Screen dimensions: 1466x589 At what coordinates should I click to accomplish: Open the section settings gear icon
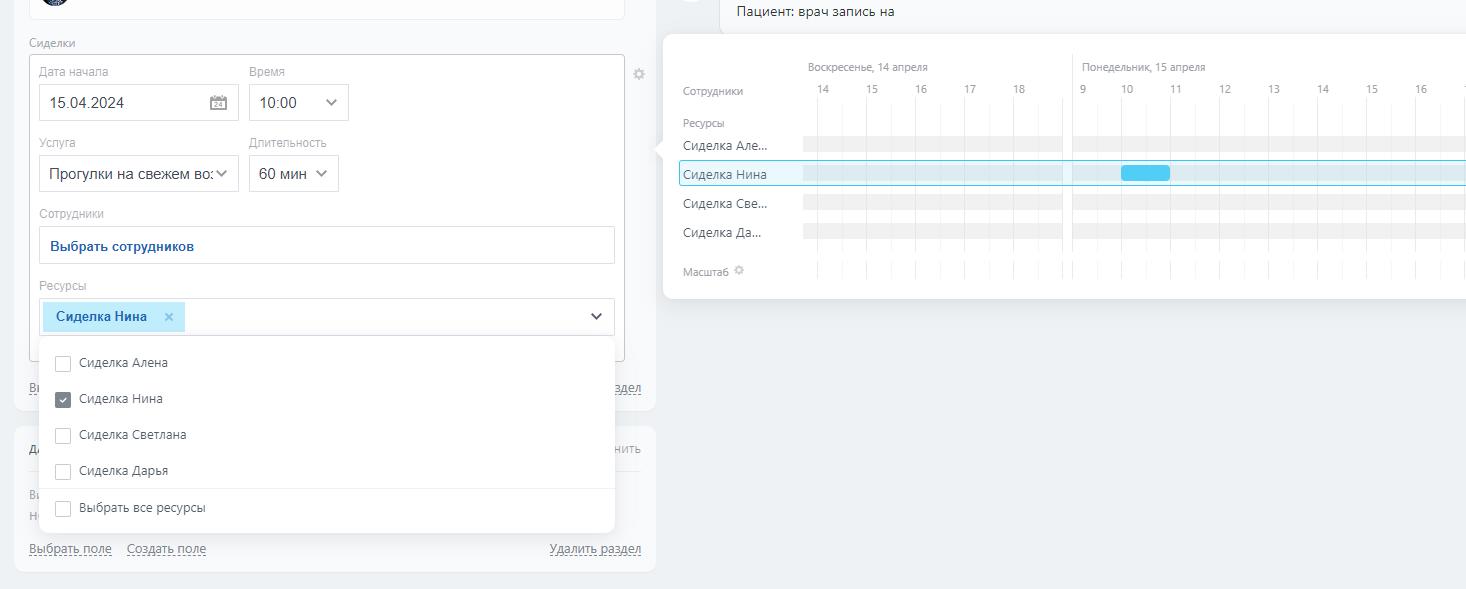(x=639, y=74)
